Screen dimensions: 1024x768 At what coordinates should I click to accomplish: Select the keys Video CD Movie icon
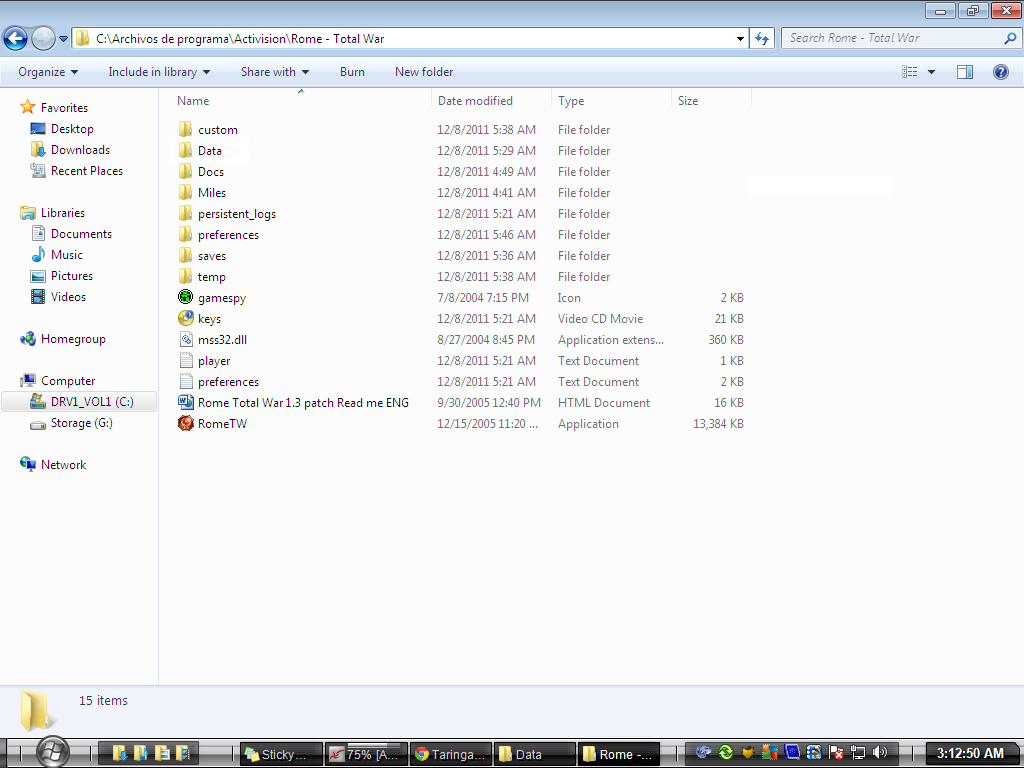185,318
